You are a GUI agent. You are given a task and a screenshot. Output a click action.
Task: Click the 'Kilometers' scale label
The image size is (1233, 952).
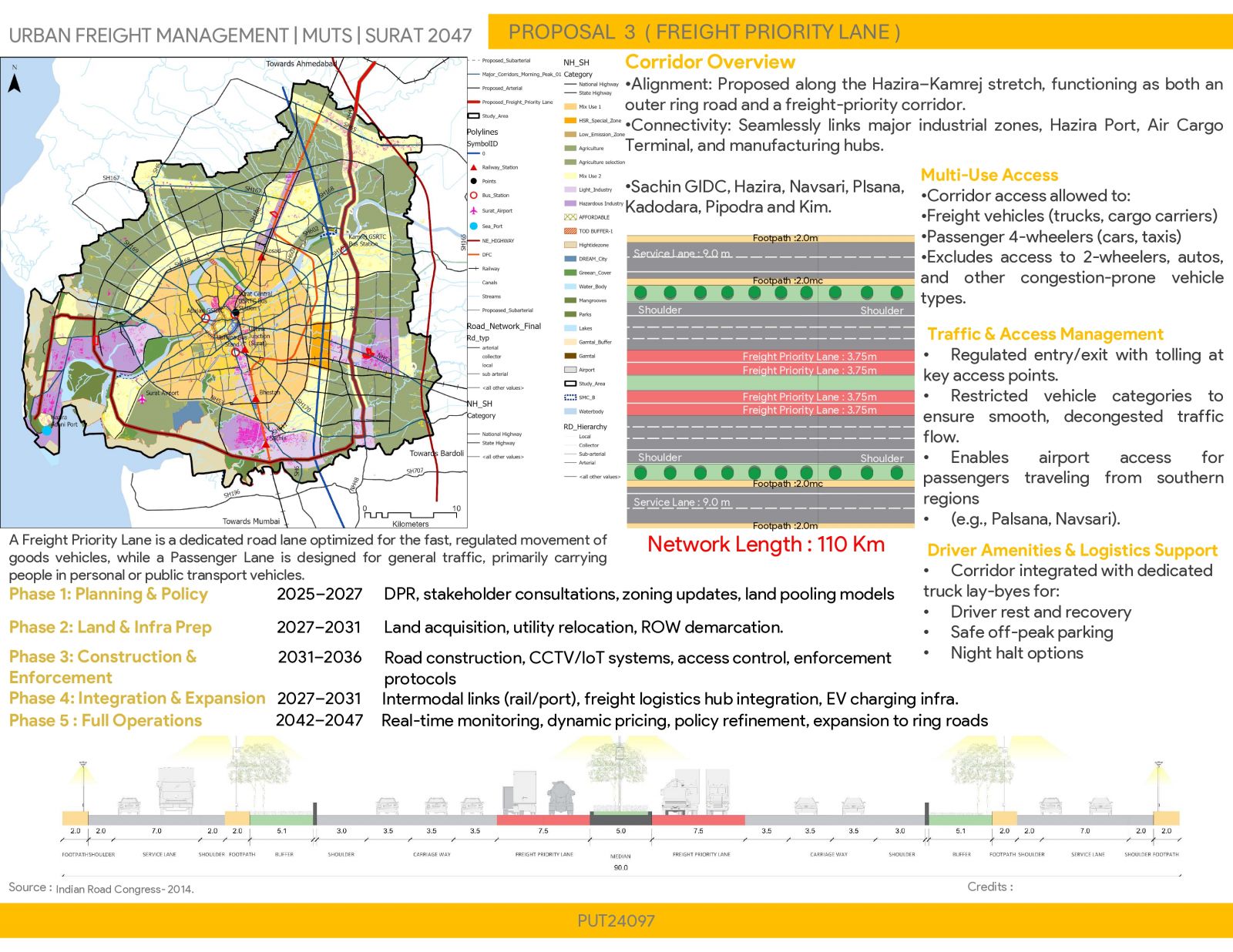pos(410,524)
